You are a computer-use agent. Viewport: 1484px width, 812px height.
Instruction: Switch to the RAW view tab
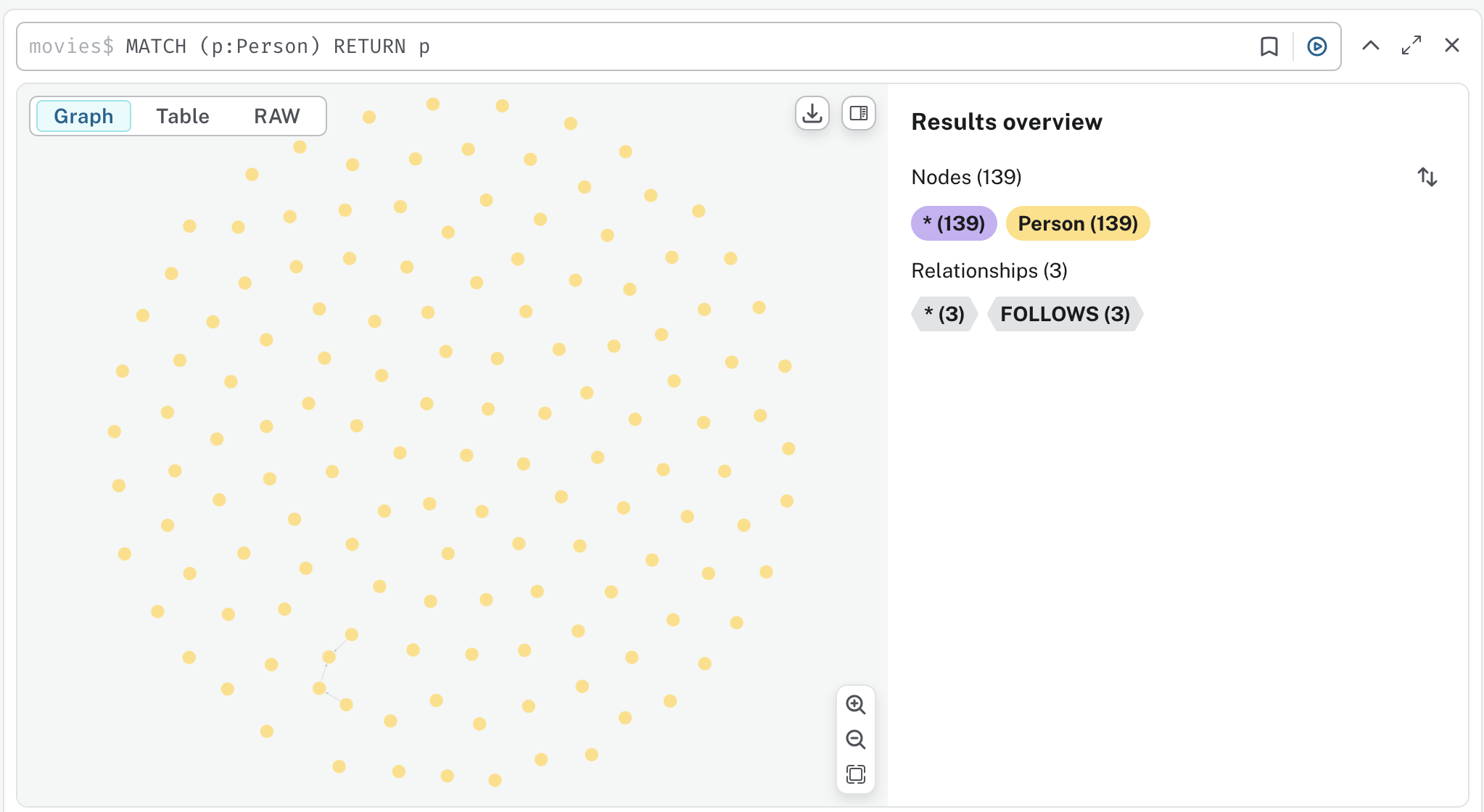[x=276, y=116]
